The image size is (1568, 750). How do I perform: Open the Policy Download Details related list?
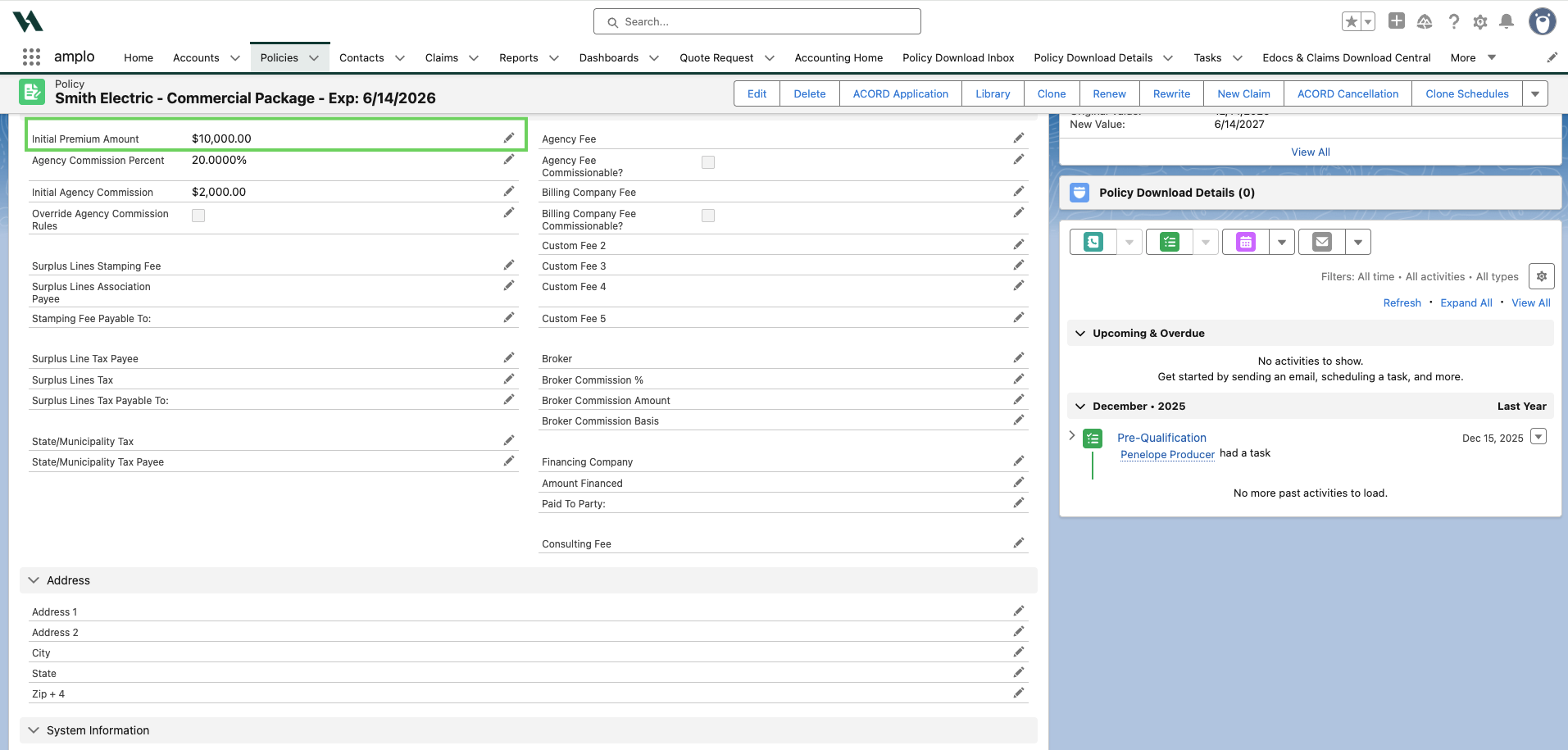[x=1176, y=193]
